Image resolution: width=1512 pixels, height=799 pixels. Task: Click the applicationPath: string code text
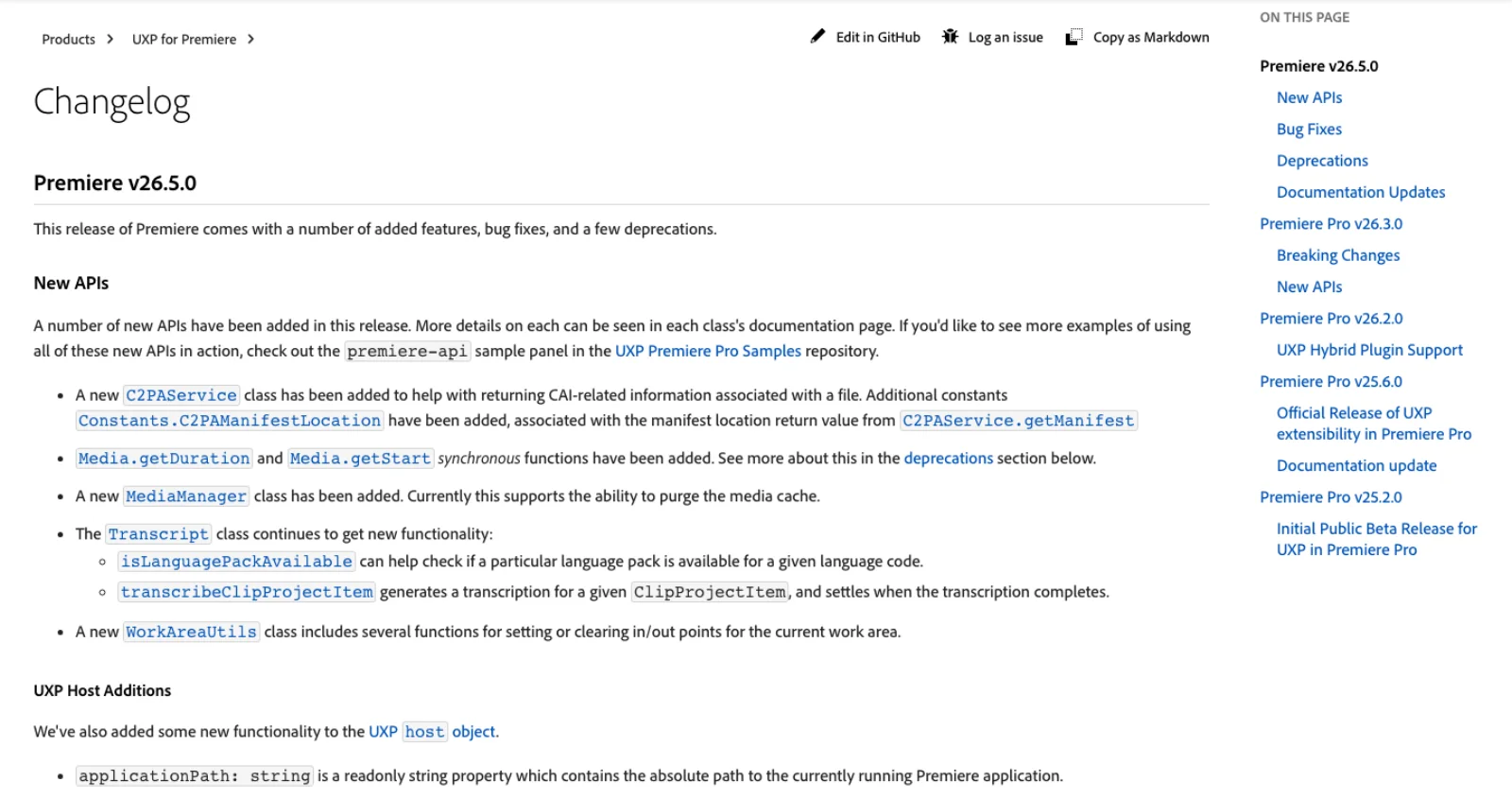pyautogui.click(x=195, y=776)
